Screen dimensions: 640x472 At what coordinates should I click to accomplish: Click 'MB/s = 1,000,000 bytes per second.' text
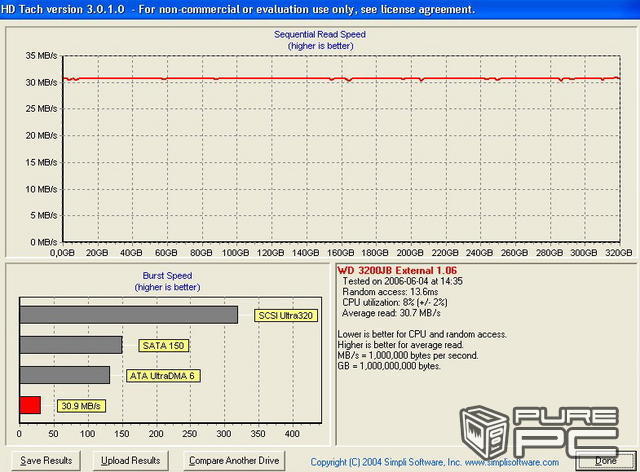point(408,356)
